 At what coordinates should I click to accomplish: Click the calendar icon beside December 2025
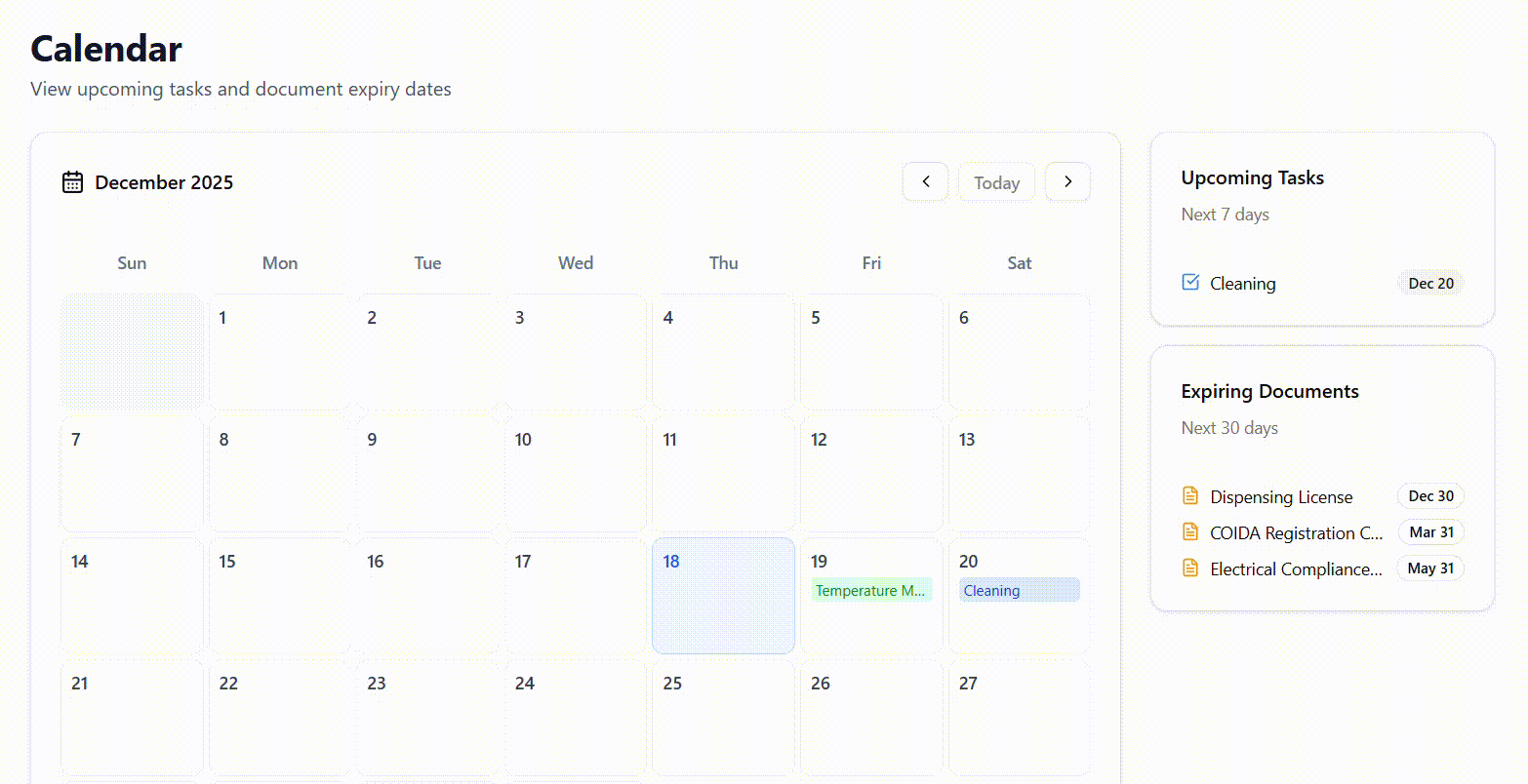(x=71, y=181)
